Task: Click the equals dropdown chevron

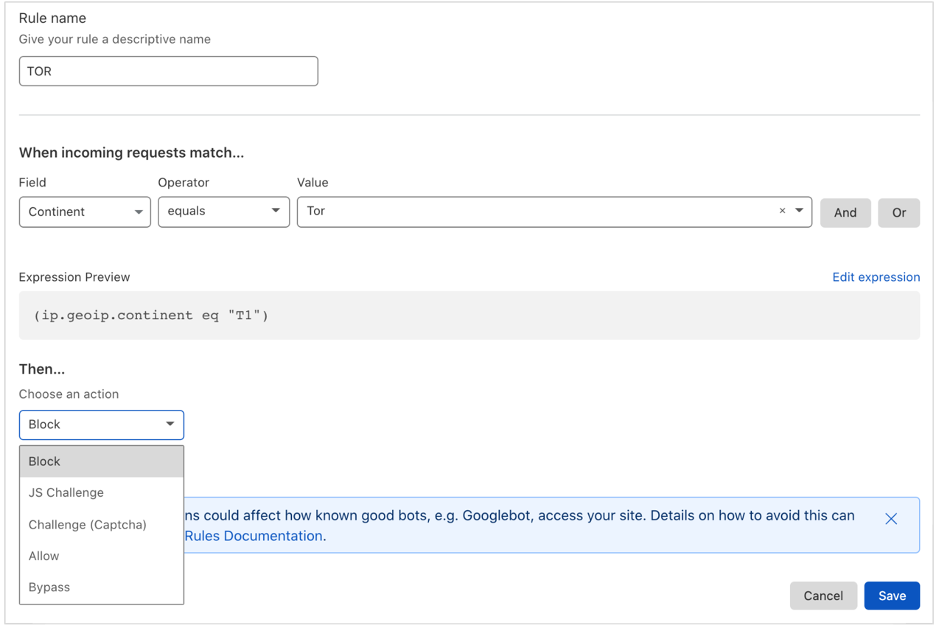Action: (275, 212)
